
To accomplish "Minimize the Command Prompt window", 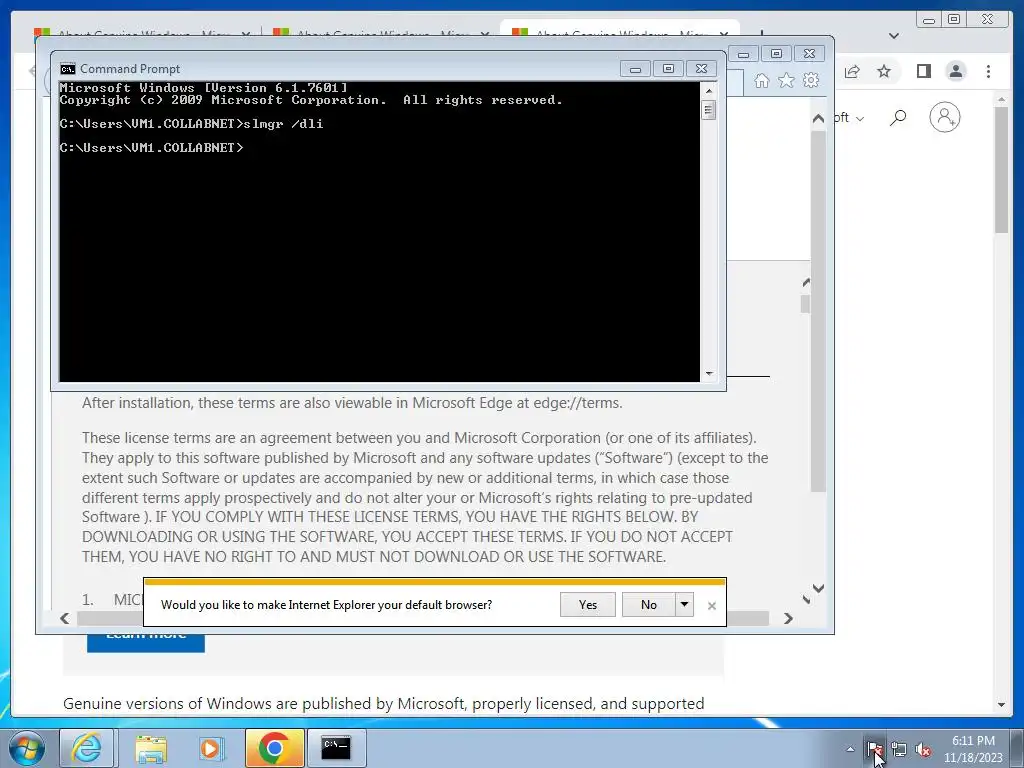I will point(635,69).
